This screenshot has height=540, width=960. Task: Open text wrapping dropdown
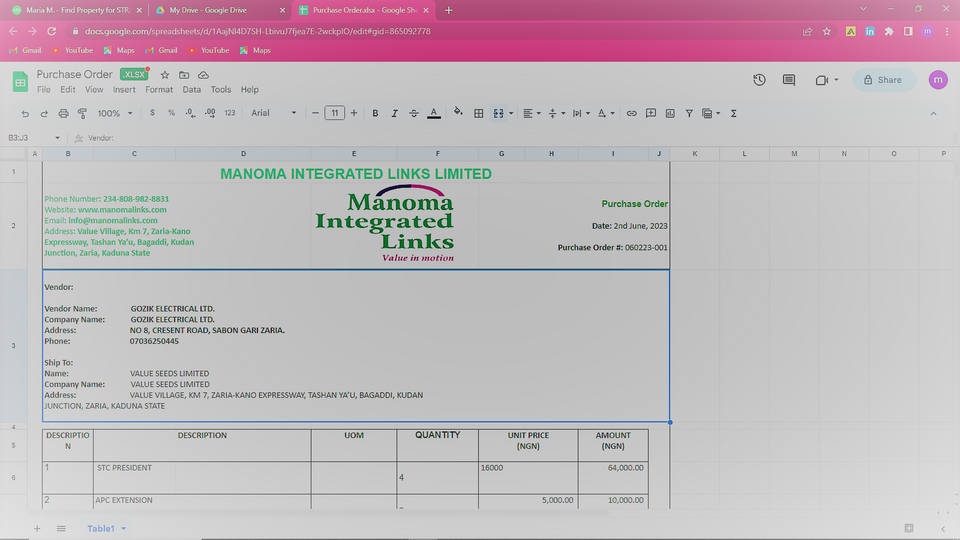point(580,113)
